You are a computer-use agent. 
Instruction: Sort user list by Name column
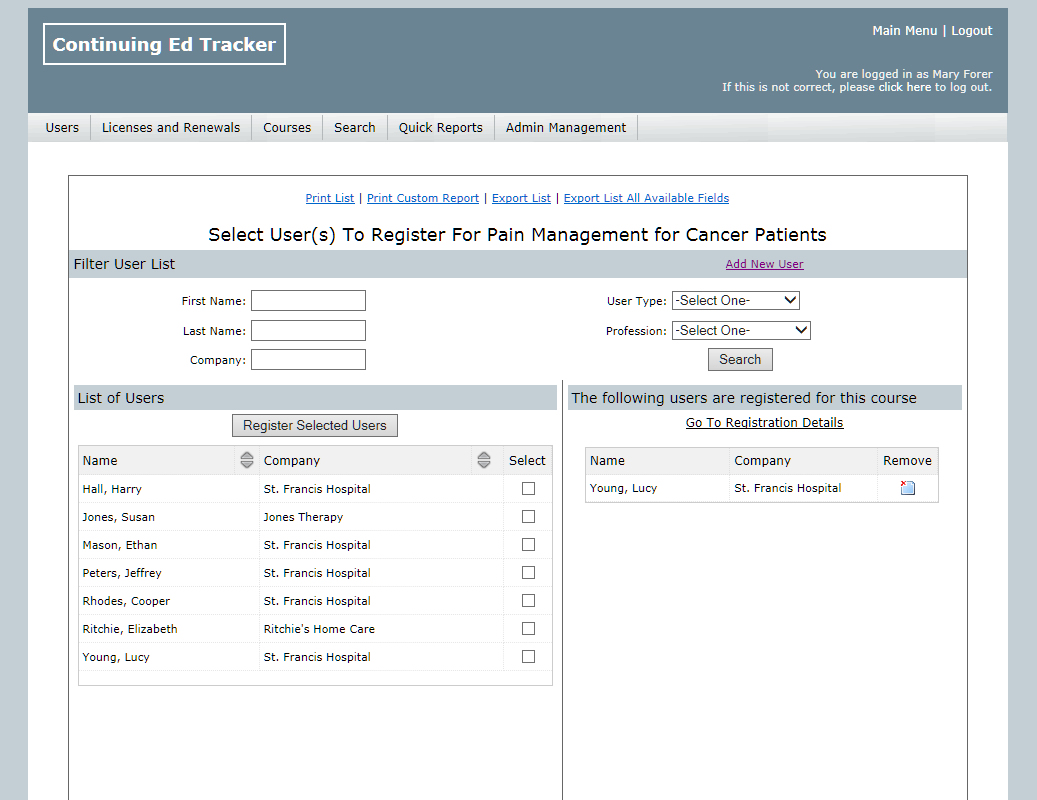click(247, 460)
